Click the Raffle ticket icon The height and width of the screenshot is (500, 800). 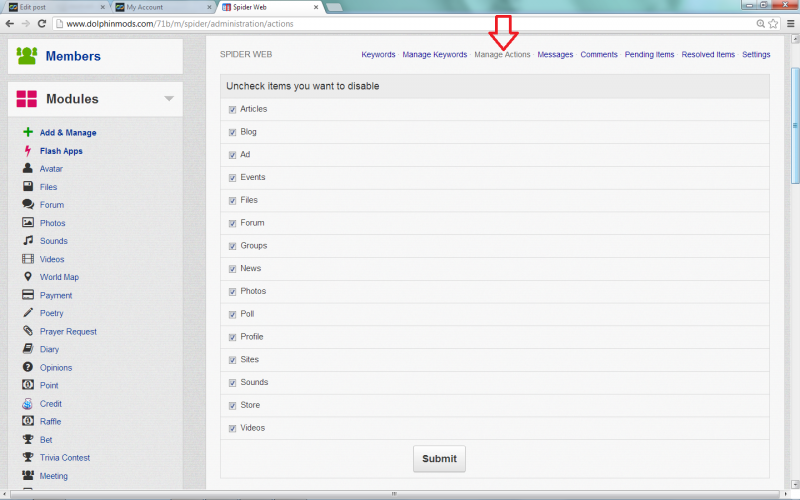pyautogui.click(x=28, y=421)
